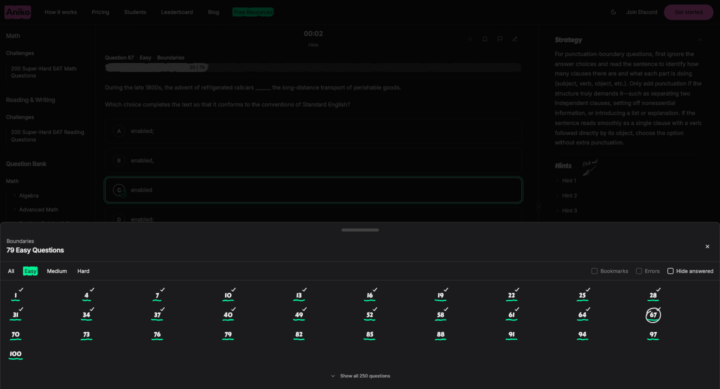Select the Medium difficulty filter
The height and width of the screenshot is (389, 720).
(57, 271)
